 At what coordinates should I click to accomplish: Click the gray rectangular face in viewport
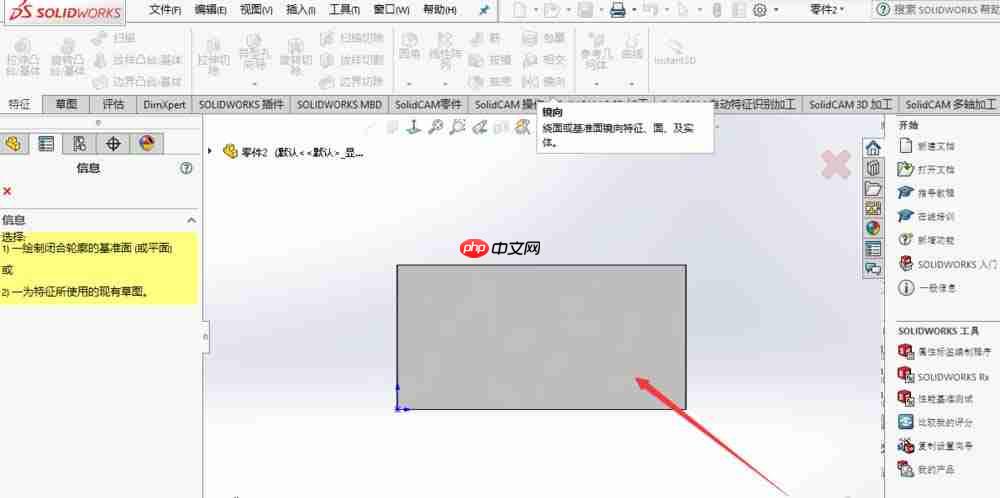[x=541, y=337]
